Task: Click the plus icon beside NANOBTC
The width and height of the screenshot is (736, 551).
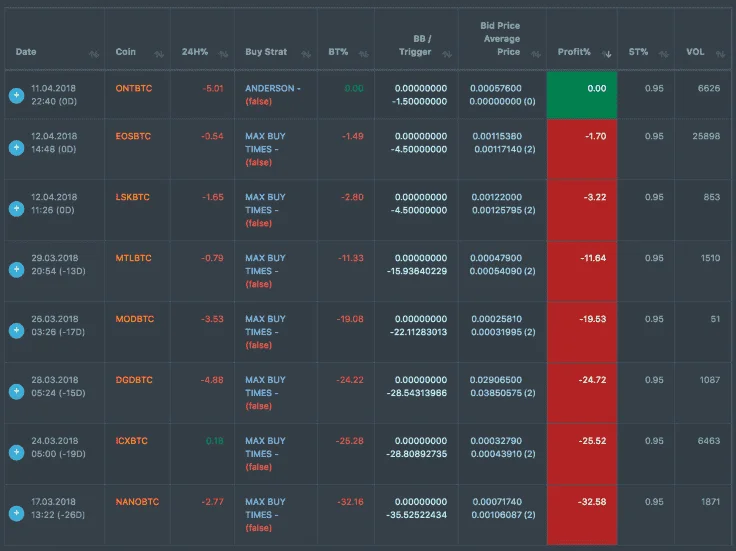Action: point(16,513)
